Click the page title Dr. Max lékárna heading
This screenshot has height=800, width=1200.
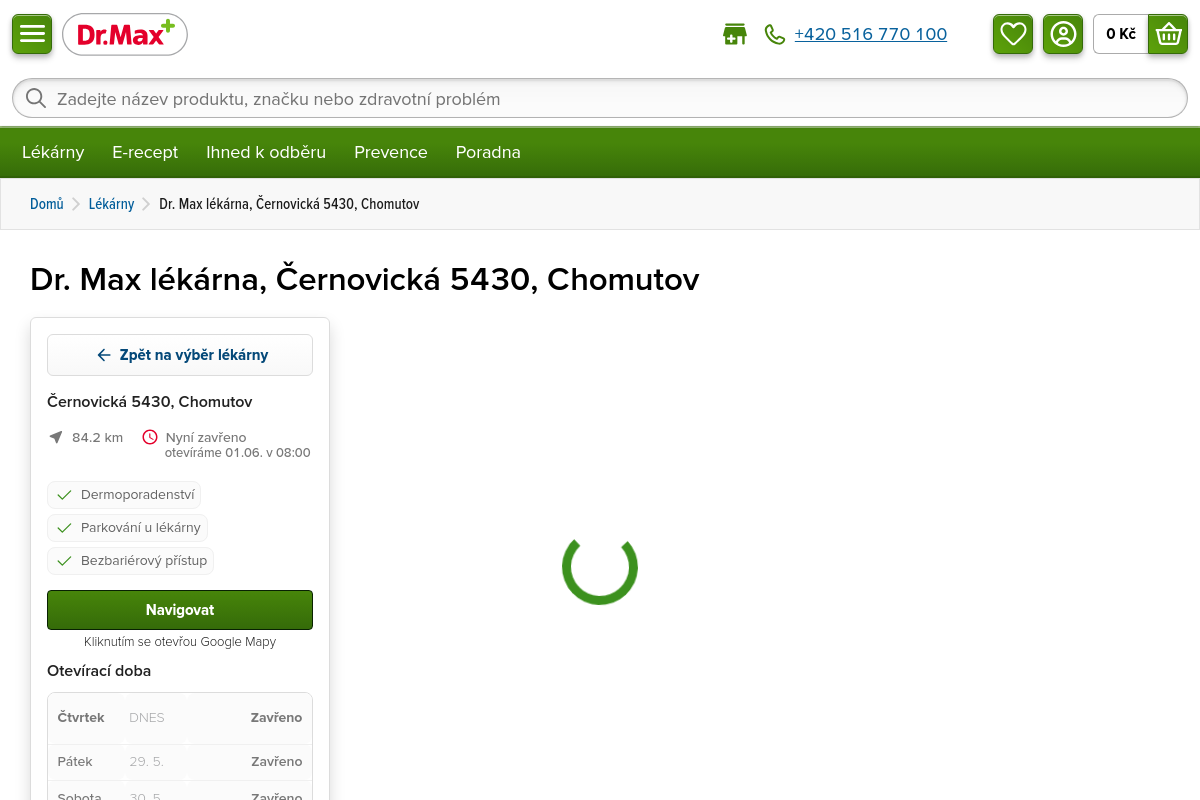(x=365, y=279)
